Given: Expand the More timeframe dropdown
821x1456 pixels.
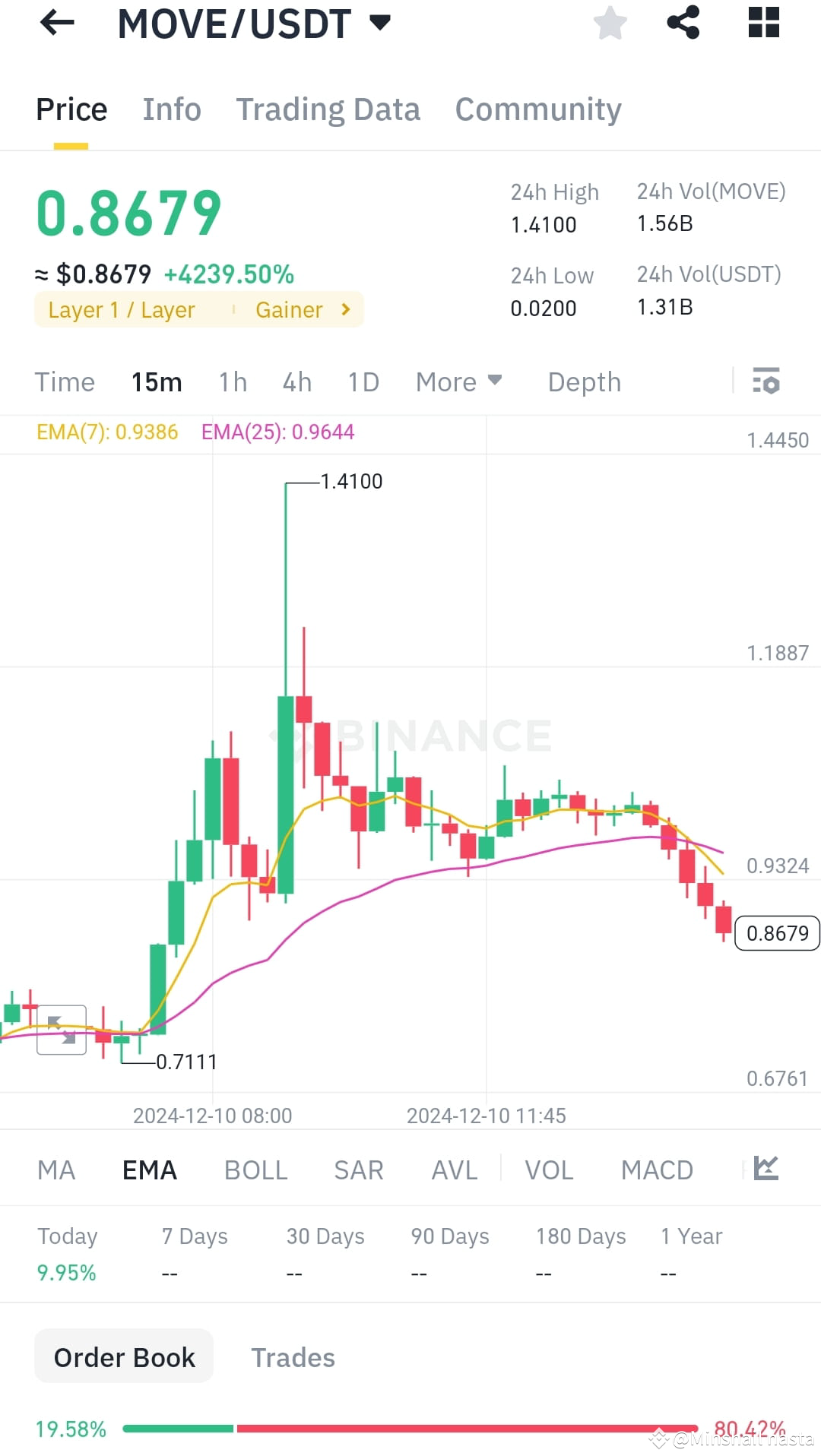Looking at the screenshot, I should coord(458,381).
